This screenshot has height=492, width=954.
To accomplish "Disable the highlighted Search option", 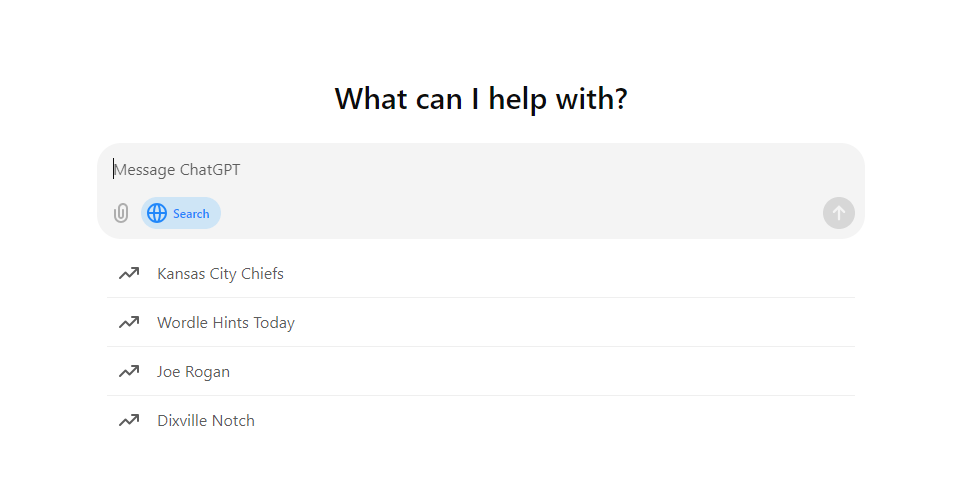I will pos(181,213).
